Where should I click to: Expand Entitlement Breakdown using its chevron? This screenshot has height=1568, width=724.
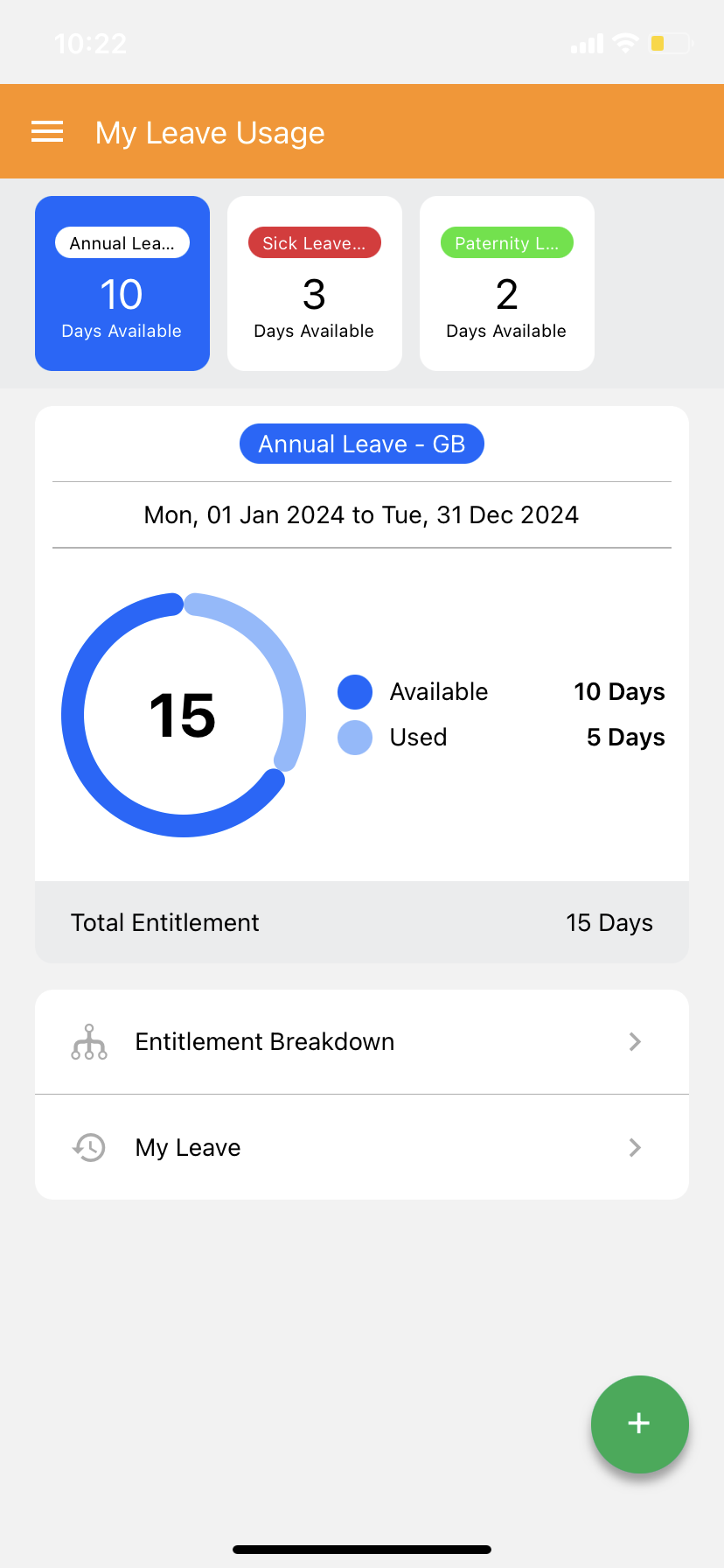[x=636, y=1042]
